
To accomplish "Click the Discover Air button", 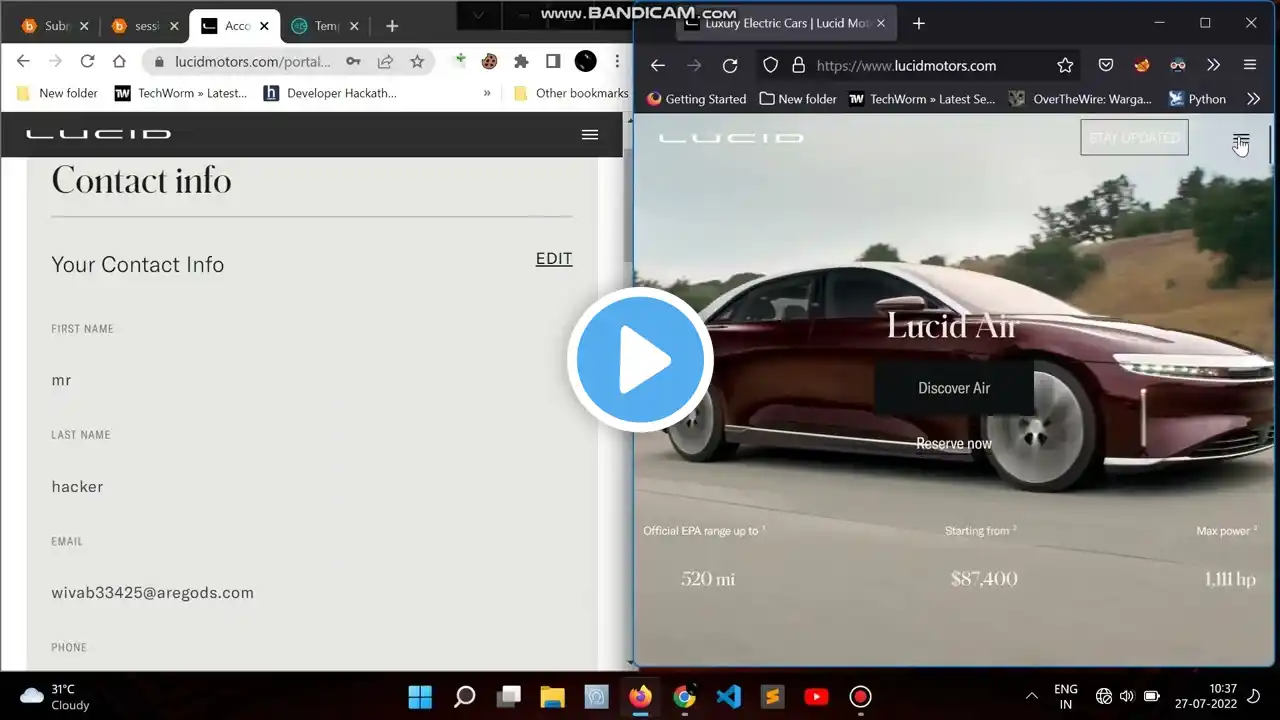I will pos(954,388).
